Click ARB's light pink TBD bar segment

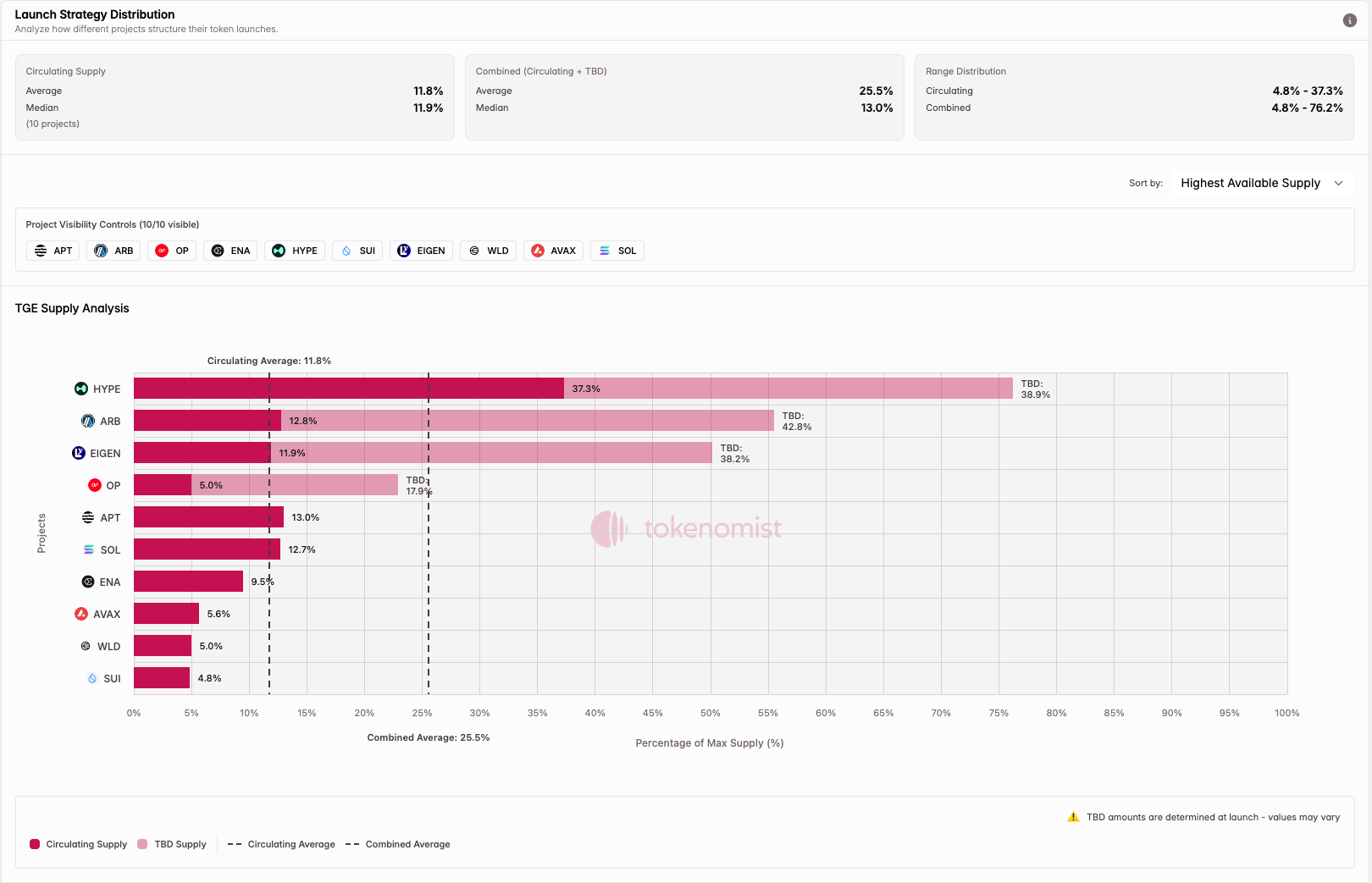(x=525, y=421)
